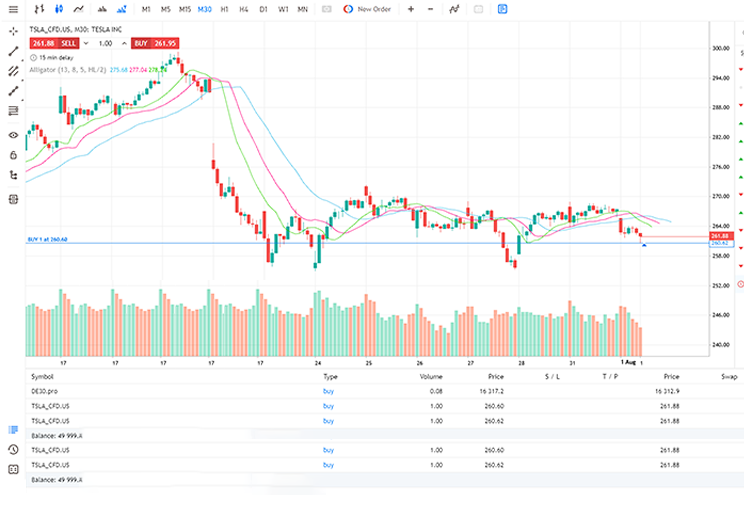Open the hamburger main menu

pos(12,9)
